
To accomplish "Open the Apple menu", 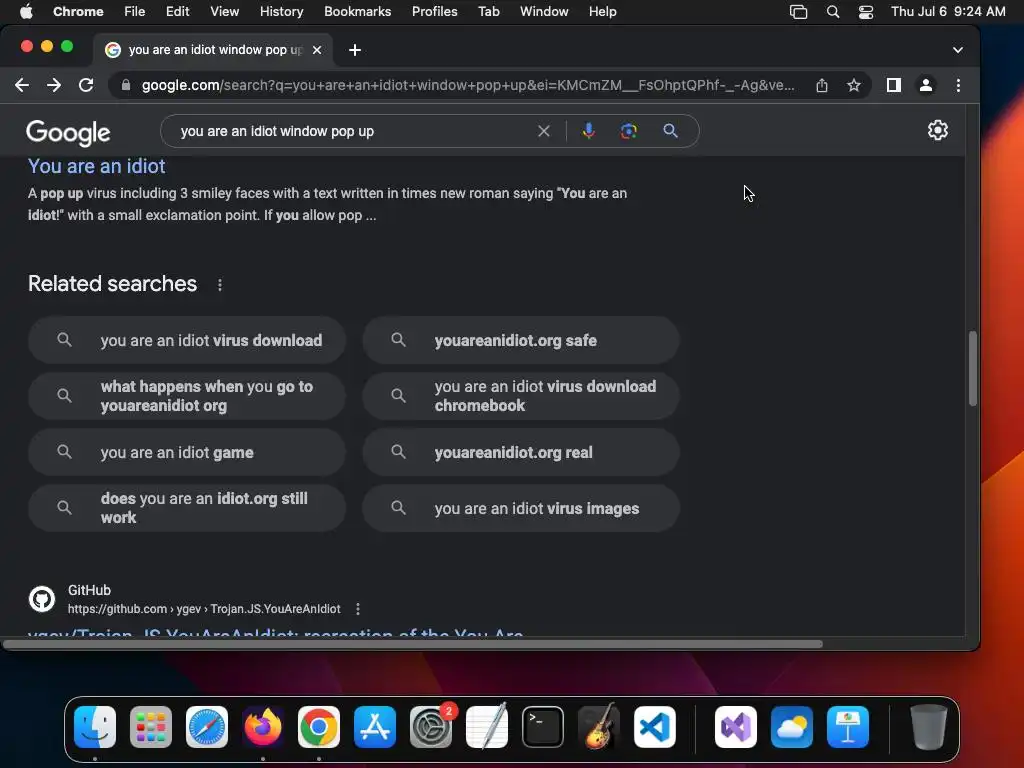I will tap(26, 11).
